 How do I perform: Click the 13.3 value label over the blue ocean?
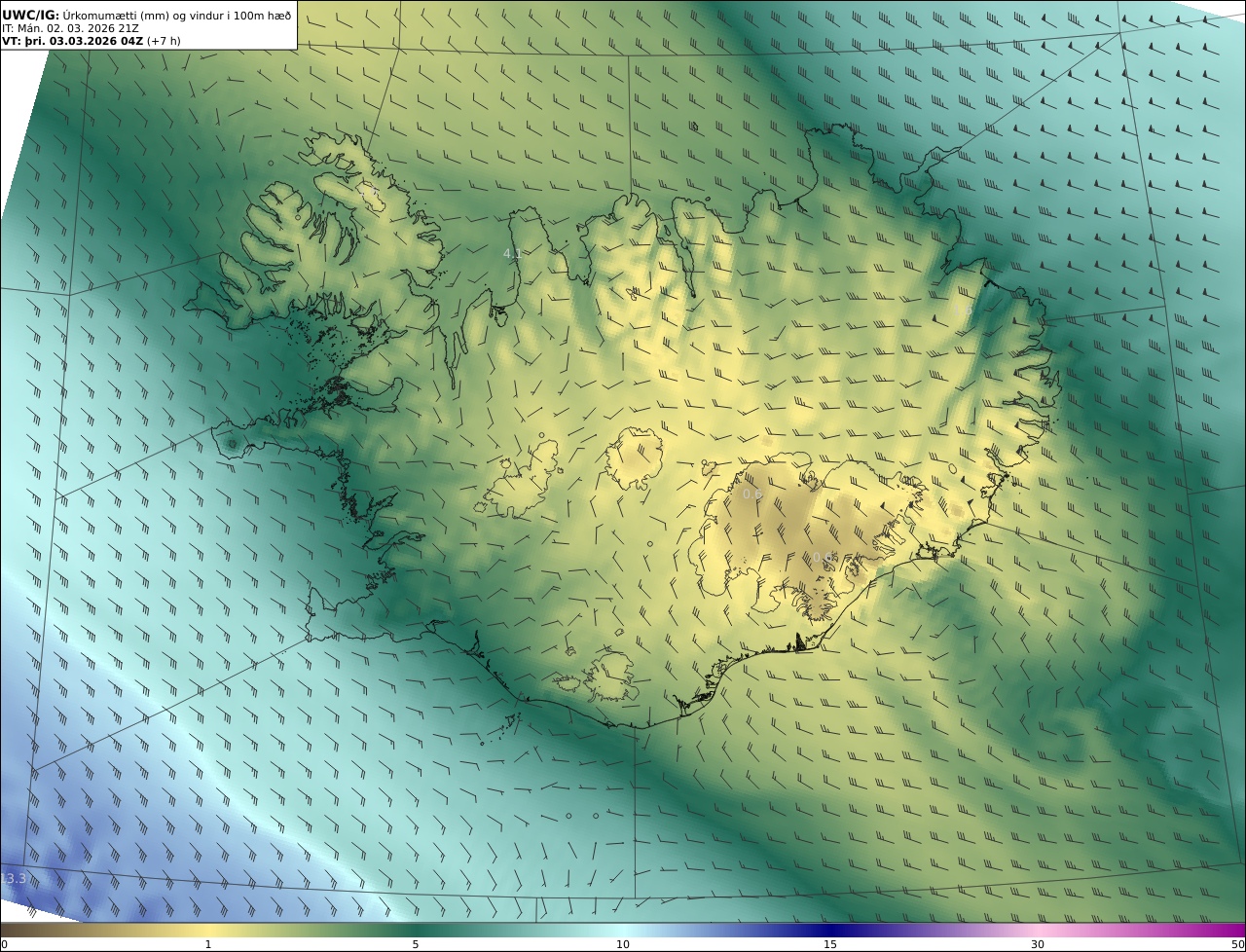(x=14, y=879)
